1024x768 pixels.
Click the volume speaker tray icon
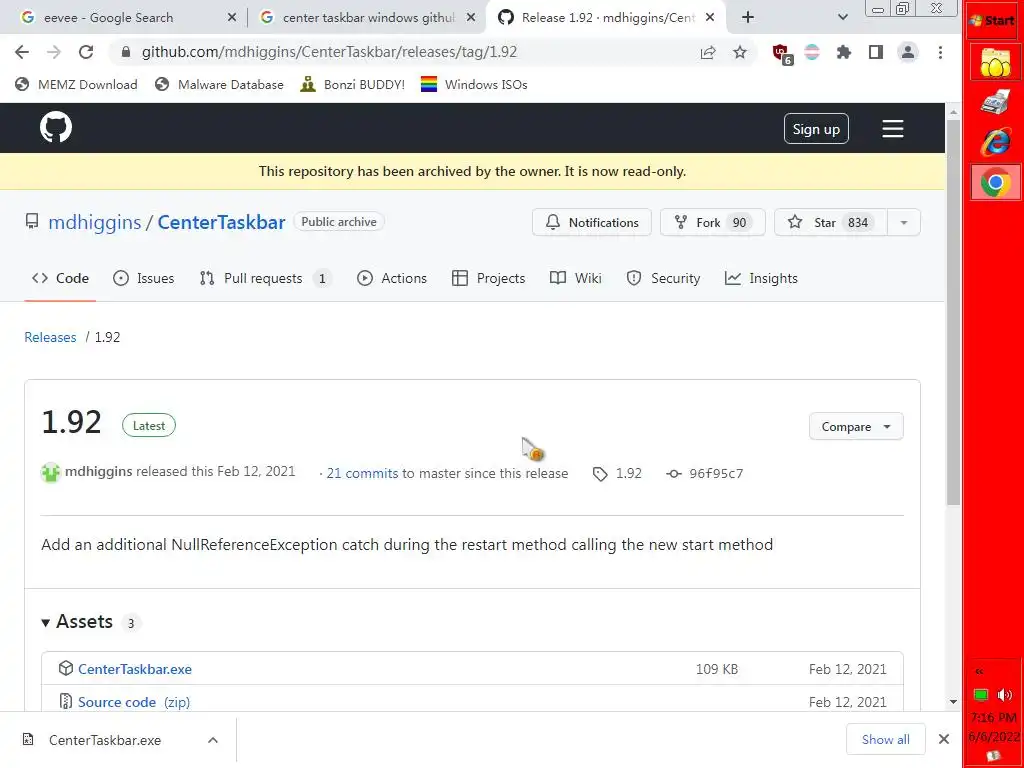coord(1005,695)
